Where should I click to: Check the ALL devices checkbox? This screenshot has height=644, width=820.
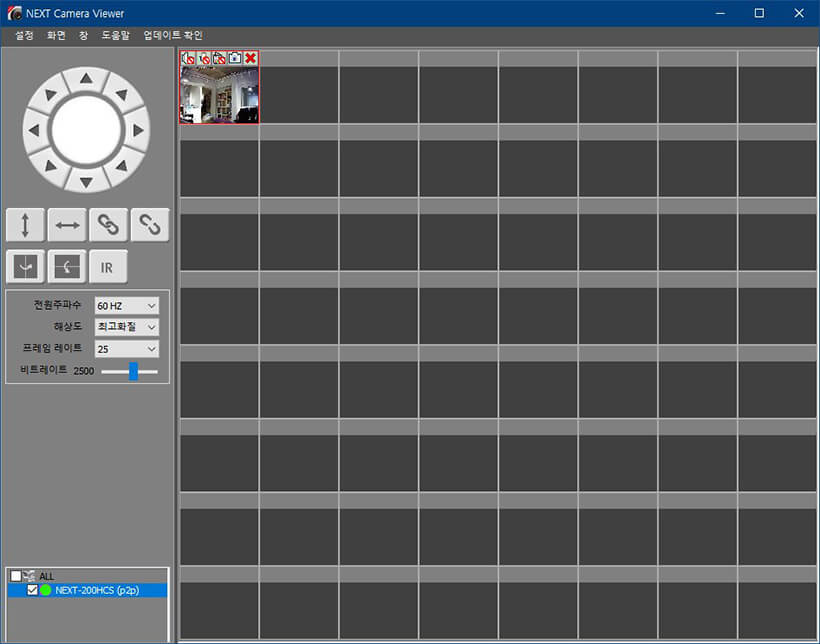click(x=16, y=576)
